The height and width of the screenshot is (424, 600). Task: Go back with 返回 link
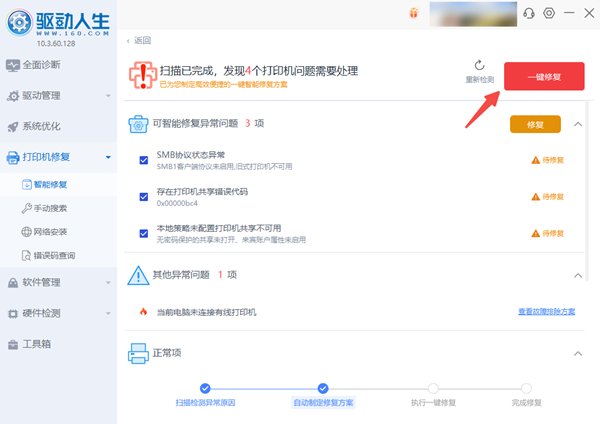tap(139, 41)
